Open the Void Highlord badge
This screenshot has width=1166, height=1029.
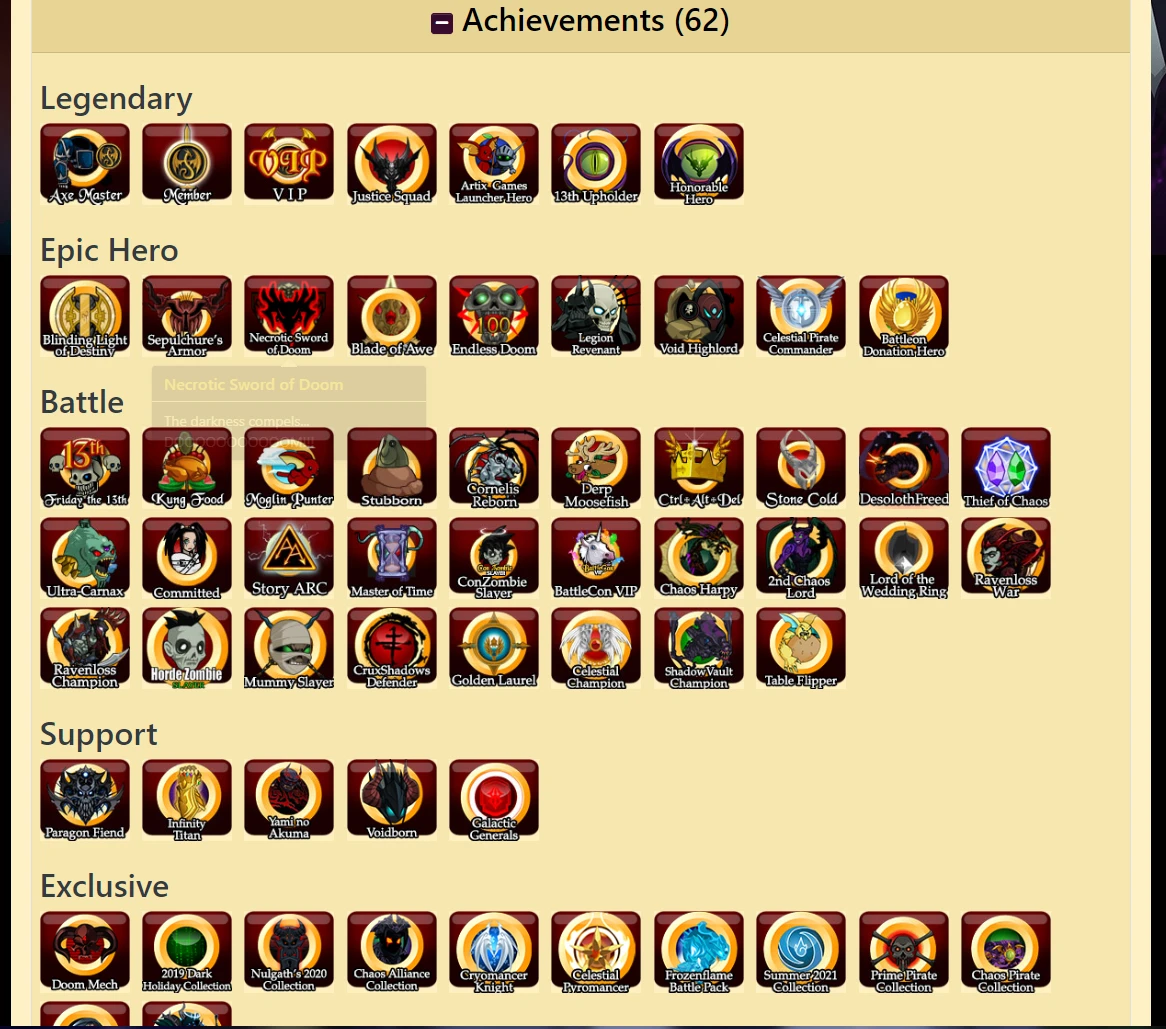coord(698,316)
